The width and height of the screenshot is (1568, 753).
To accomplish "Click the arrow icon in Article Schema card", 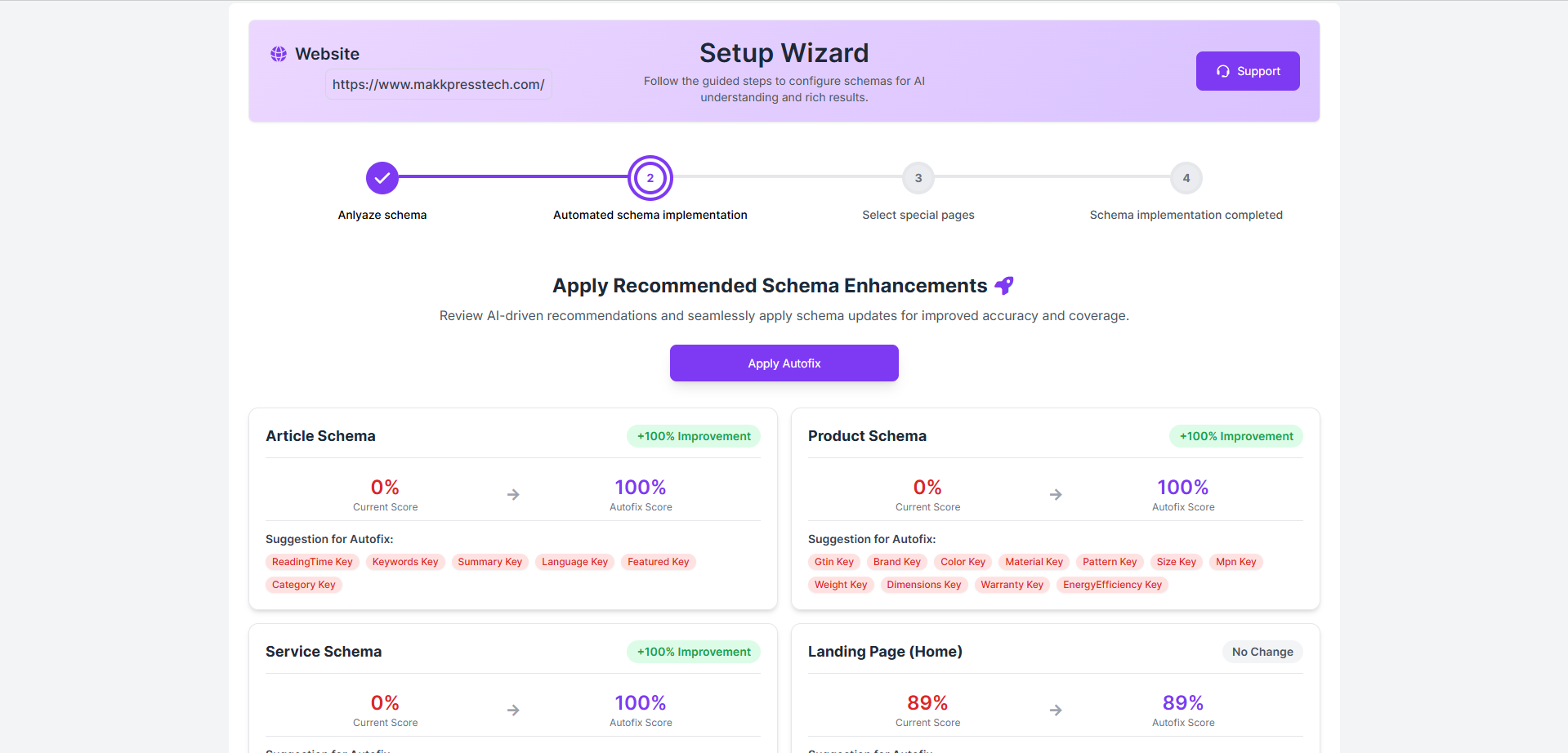I will (x=513, y=495).
